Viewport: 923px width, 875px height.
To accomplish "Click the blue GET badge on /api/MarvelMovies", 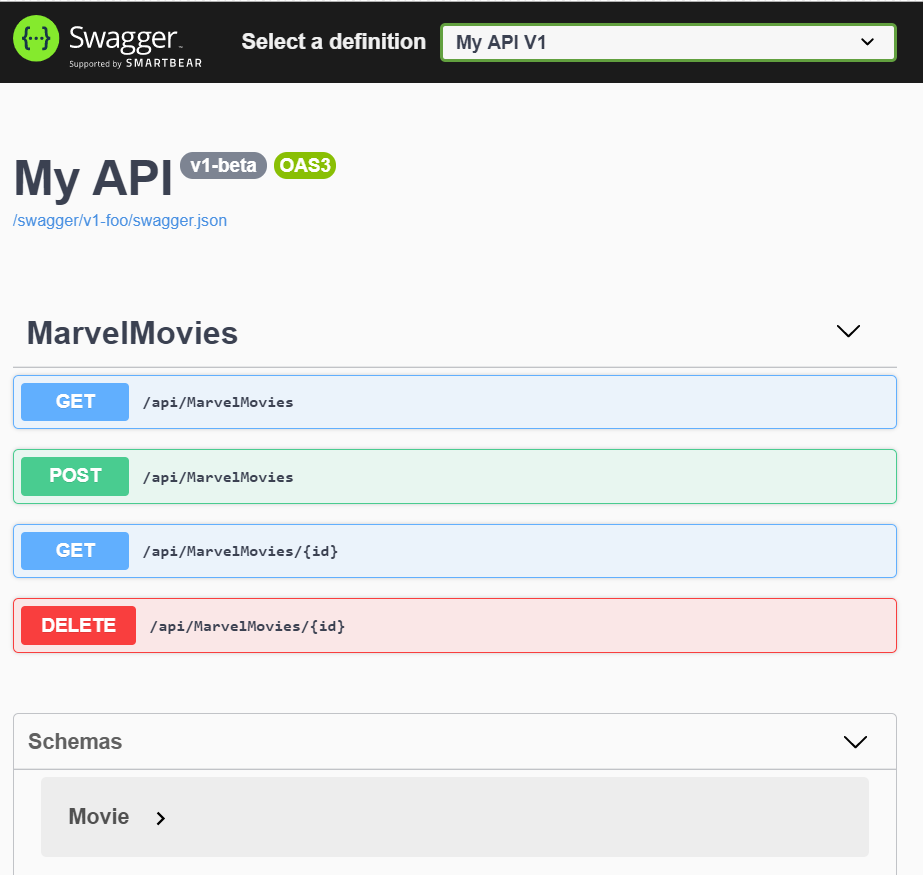I will click(74, 401).
